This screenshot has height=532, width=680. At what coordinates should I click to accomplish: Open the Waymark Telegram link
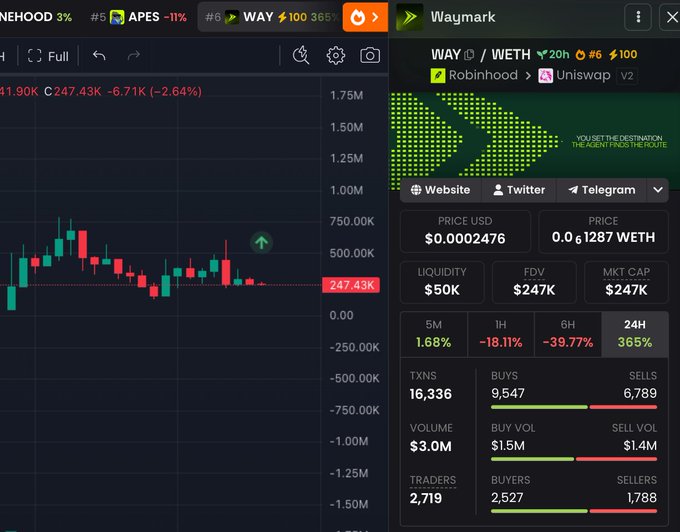point(602,190)
